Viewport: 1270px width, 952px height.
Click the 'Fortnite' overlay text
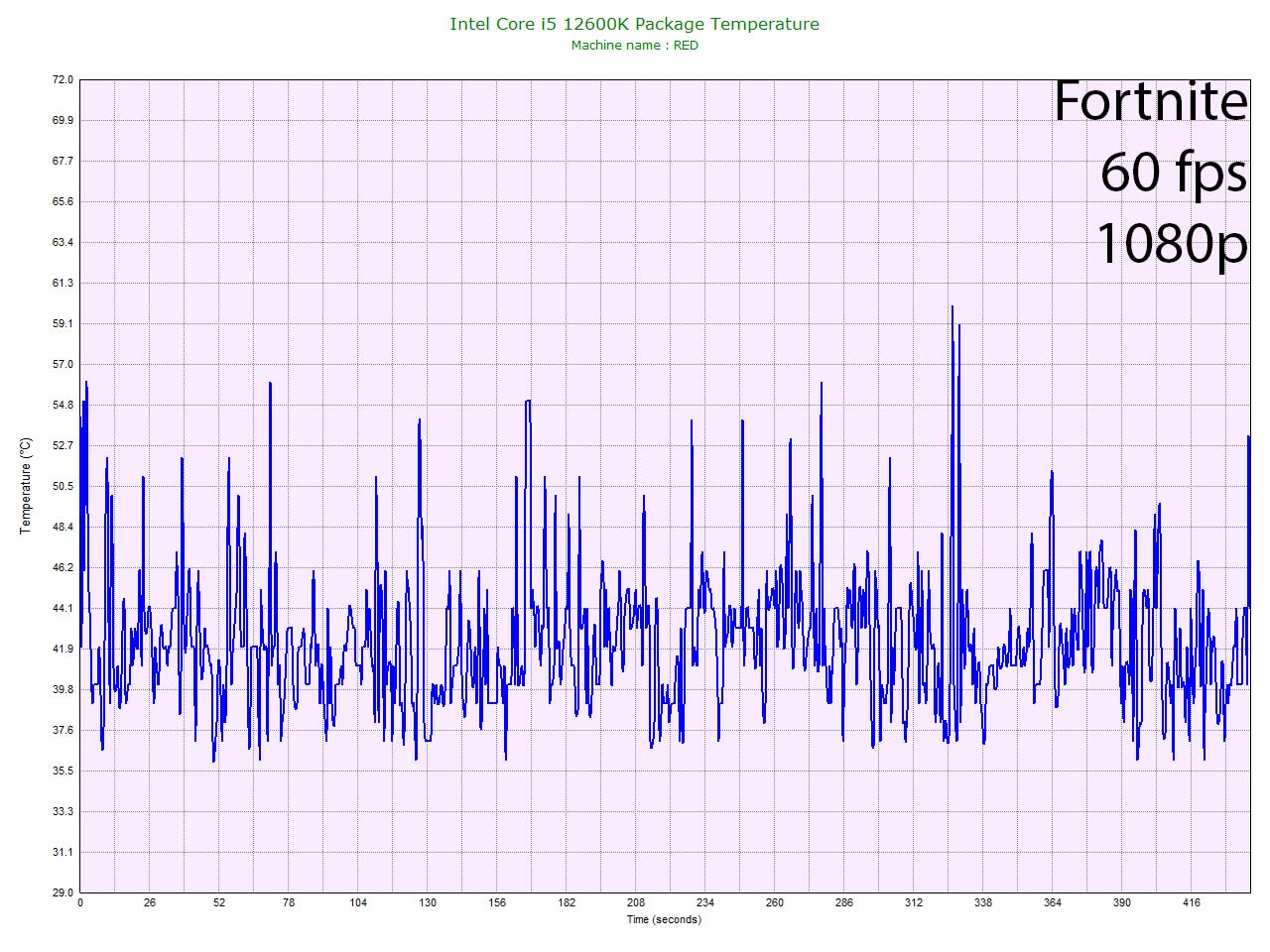(1149, 101)
